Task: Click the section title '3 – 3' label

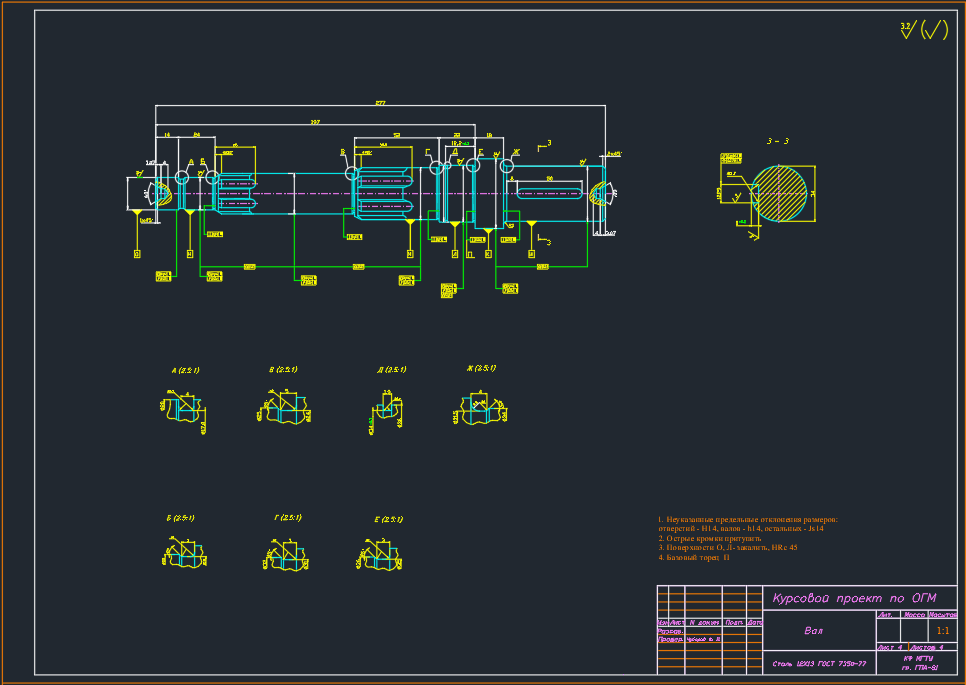Action: [777, 142]
